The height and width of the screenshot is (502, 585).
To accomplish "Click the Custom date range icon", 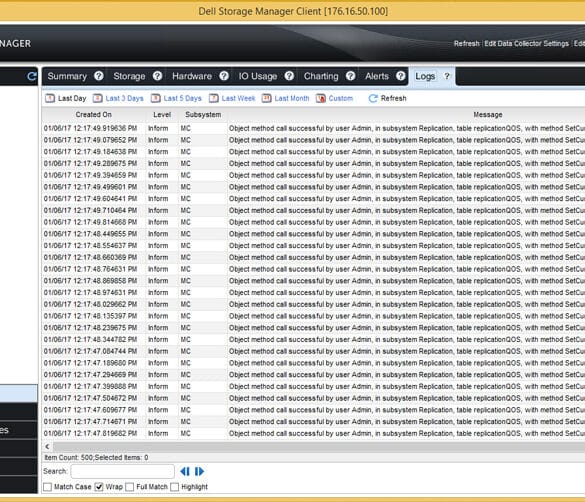I will pos(321,98).
